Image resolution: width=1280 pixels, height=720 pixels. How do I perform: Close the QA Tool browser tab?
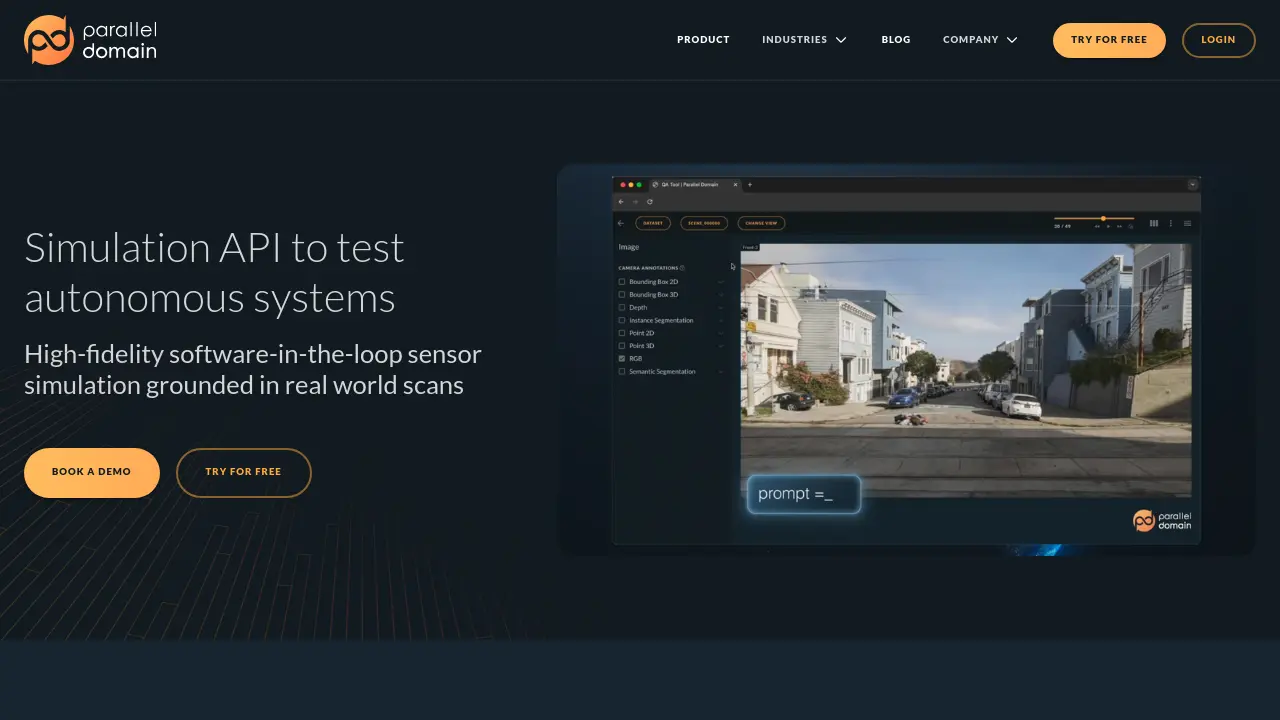[735, 185]
